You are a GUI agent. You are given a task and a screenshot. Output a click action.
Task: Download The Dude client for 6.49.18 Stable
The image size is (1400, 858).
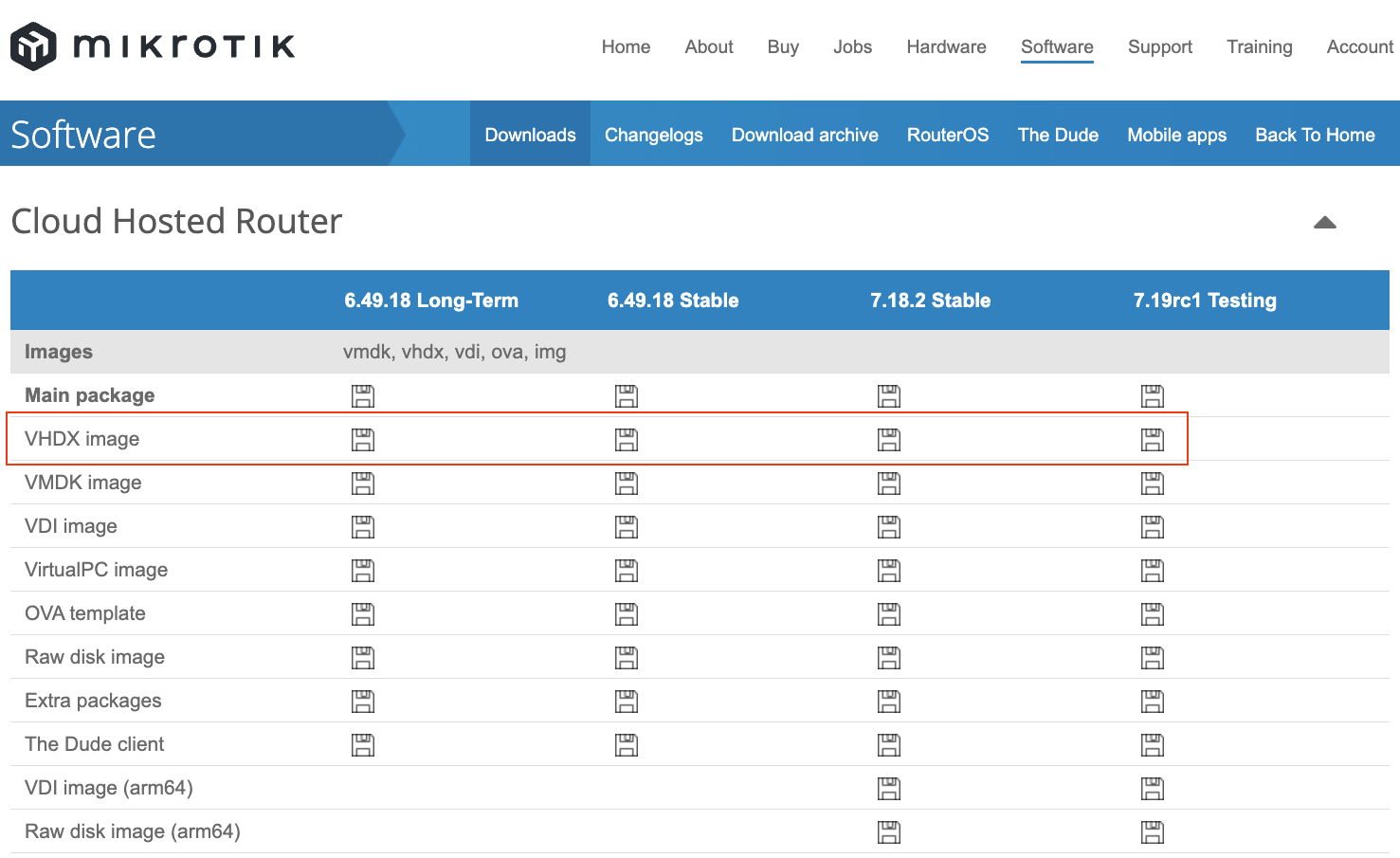626,745
